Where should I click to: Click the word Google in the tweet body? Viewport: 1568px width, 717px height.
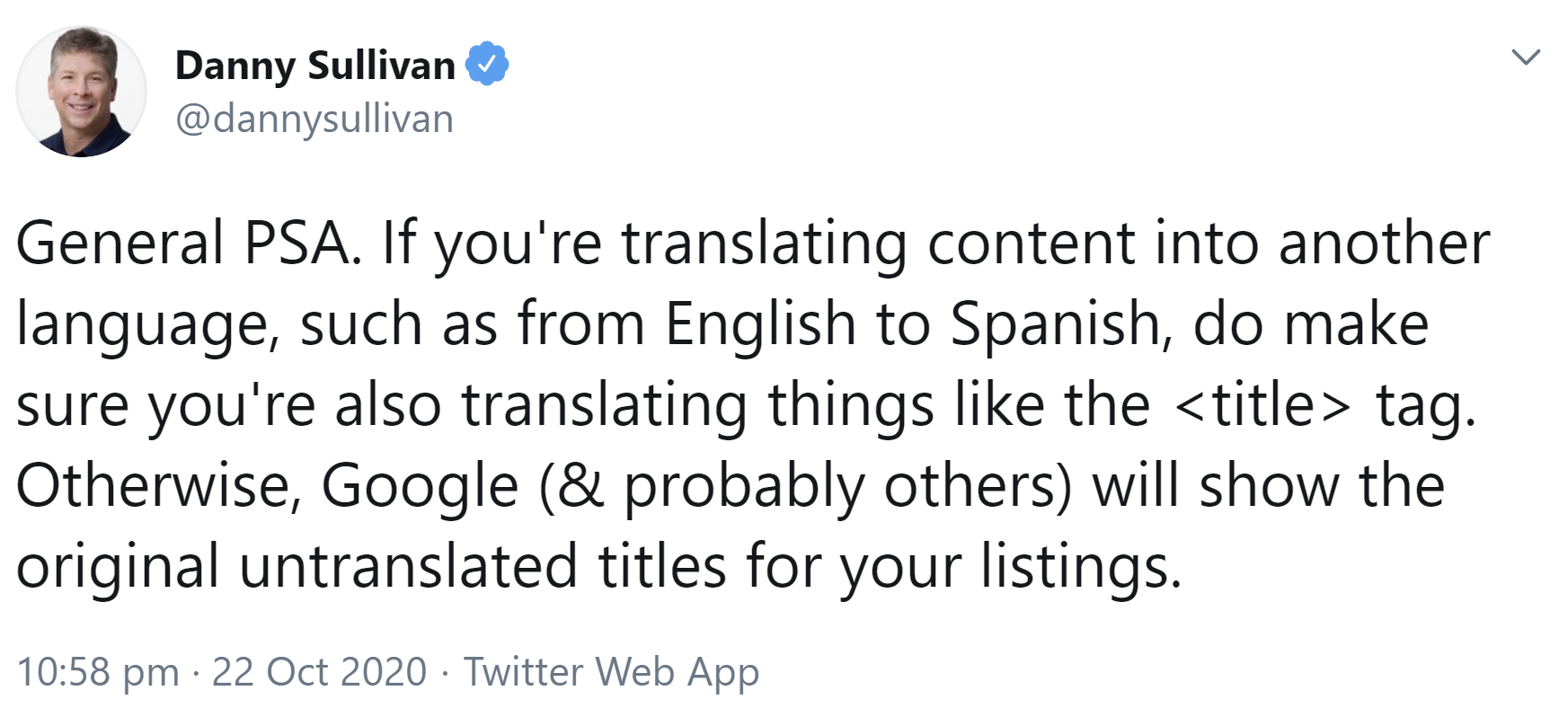pyautogui.click(x=422, y=485)
